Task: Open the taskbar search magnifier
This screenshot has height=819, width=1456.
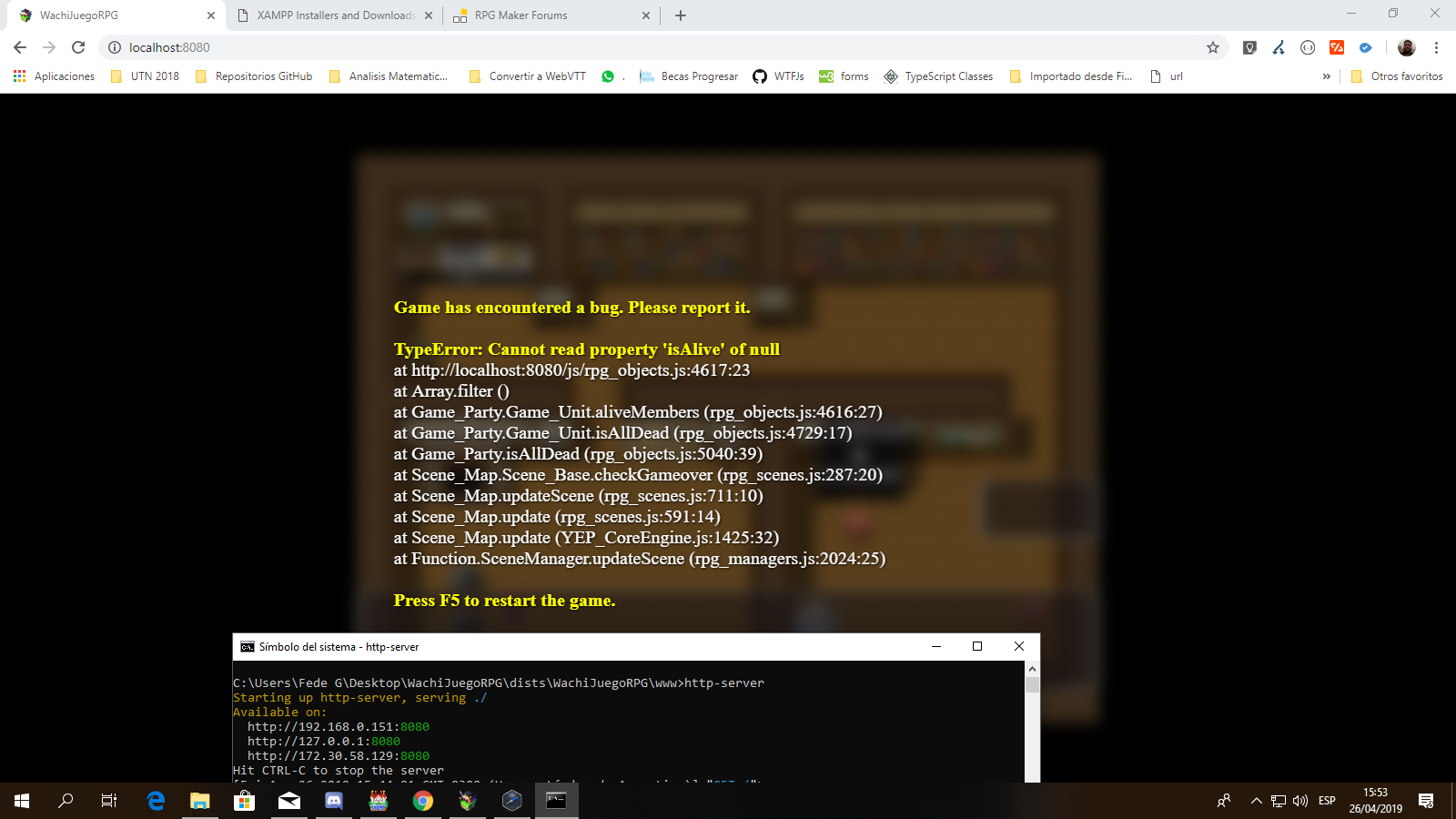Action: point(66,801)
